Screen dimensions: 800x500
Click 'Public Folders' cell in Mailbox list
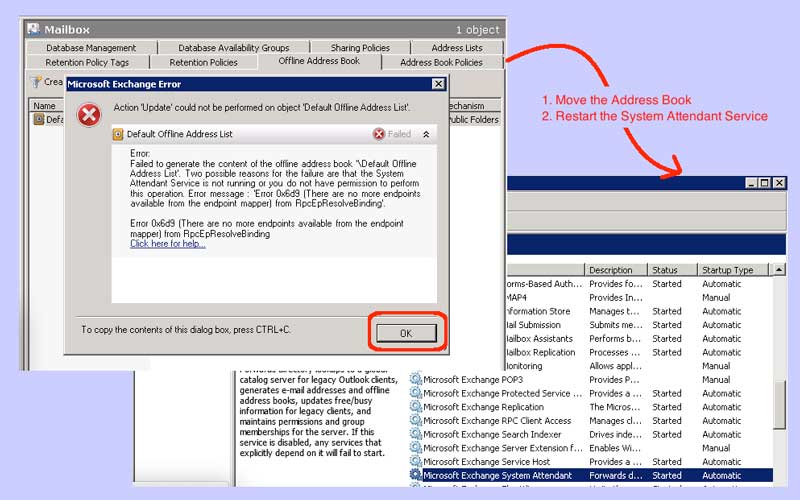click(x=474, y=119)
